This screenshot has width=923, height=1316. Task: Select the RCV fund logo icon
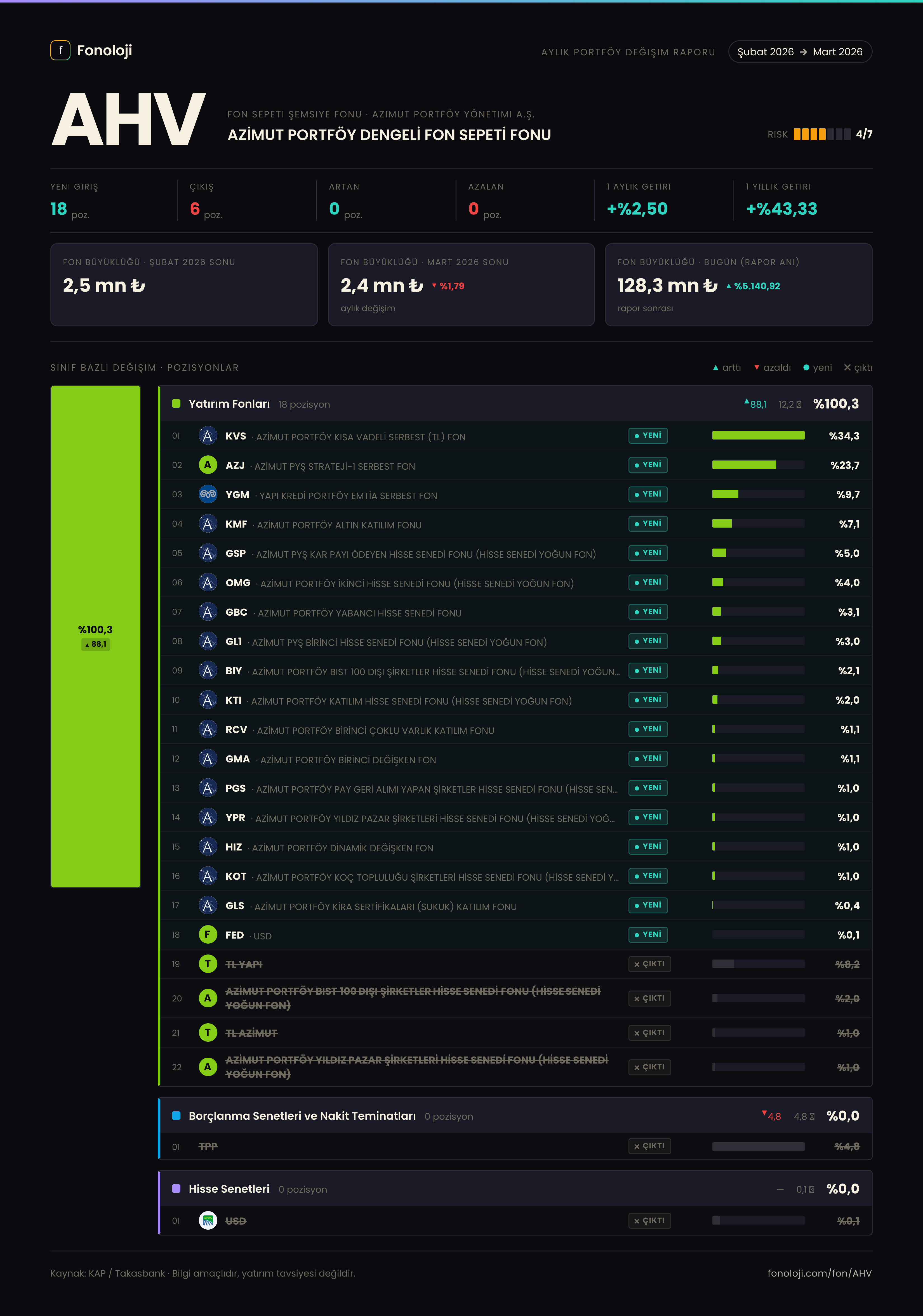pyautogui.click(x=208, y=730)
